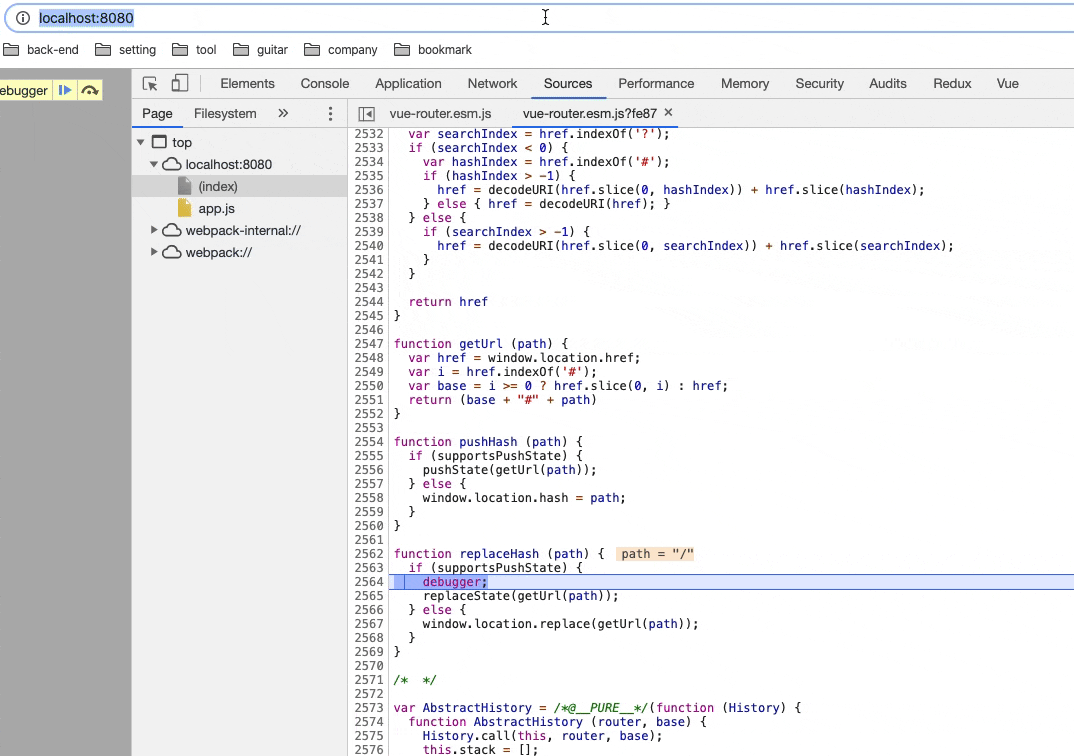Viewport: 1074px width, 756px height.
Task: Switch to the Network panel
Action: point(492,84)
